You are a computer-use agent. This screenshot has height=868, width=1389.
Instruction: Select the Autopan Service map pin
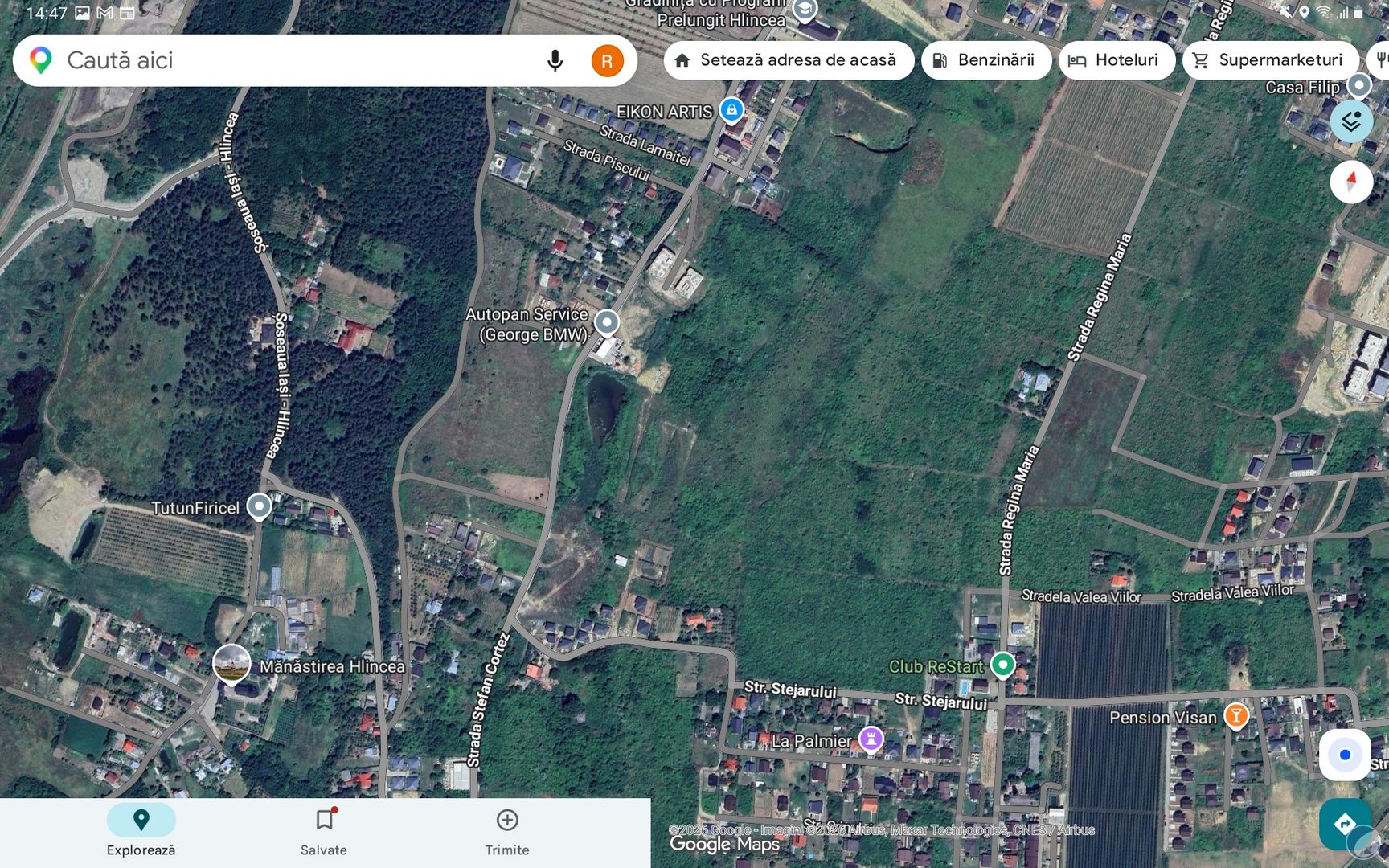point(607,323)
